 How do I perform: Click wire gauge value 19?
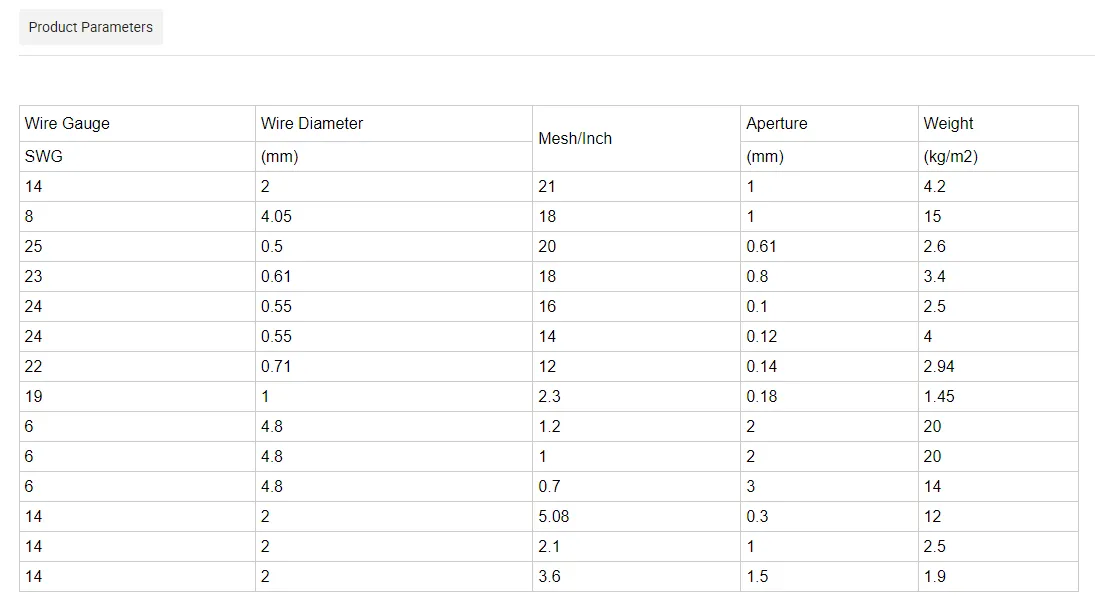[33, 396]
